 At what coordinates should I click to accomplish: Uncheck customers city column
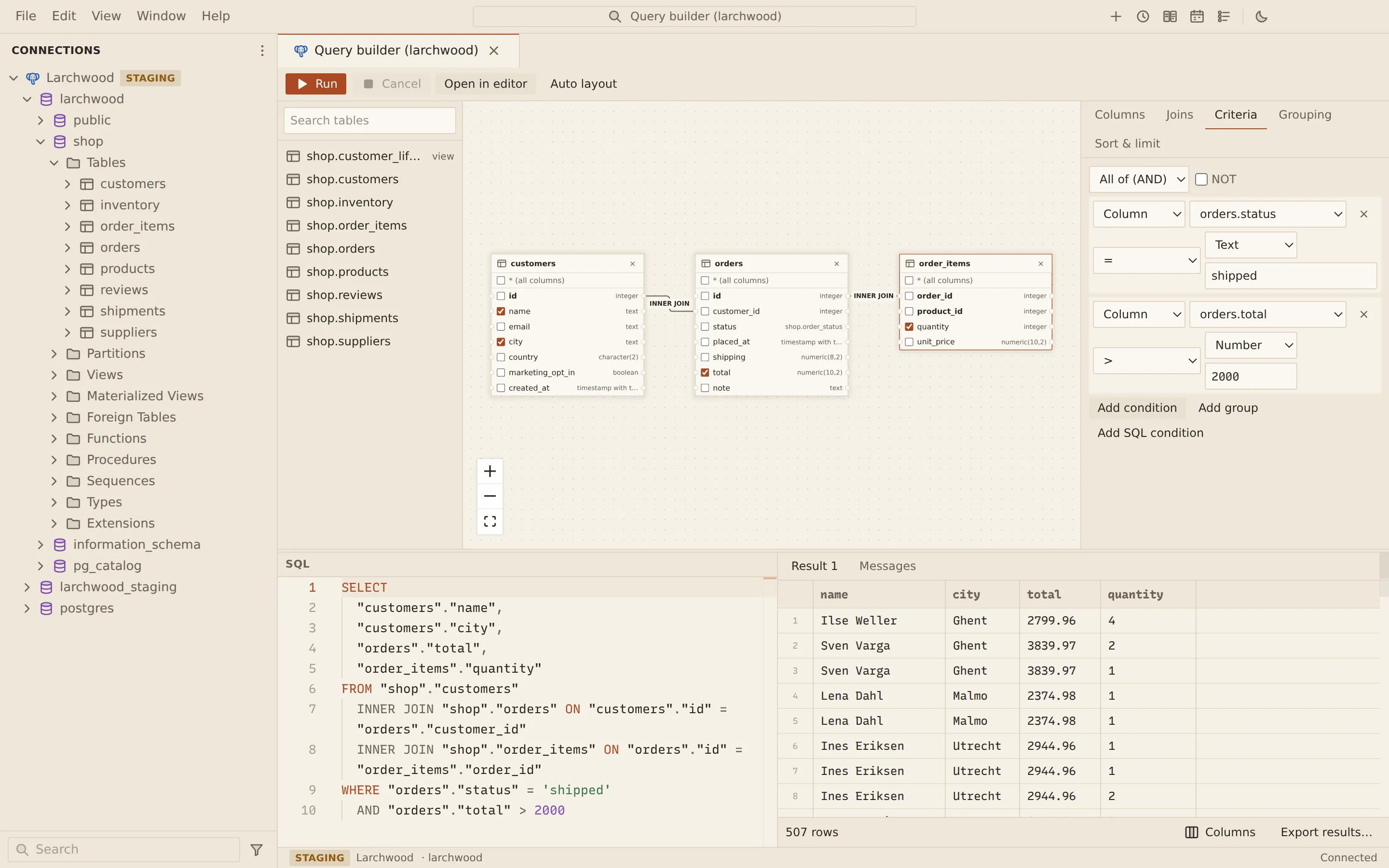tap(501, 341)
